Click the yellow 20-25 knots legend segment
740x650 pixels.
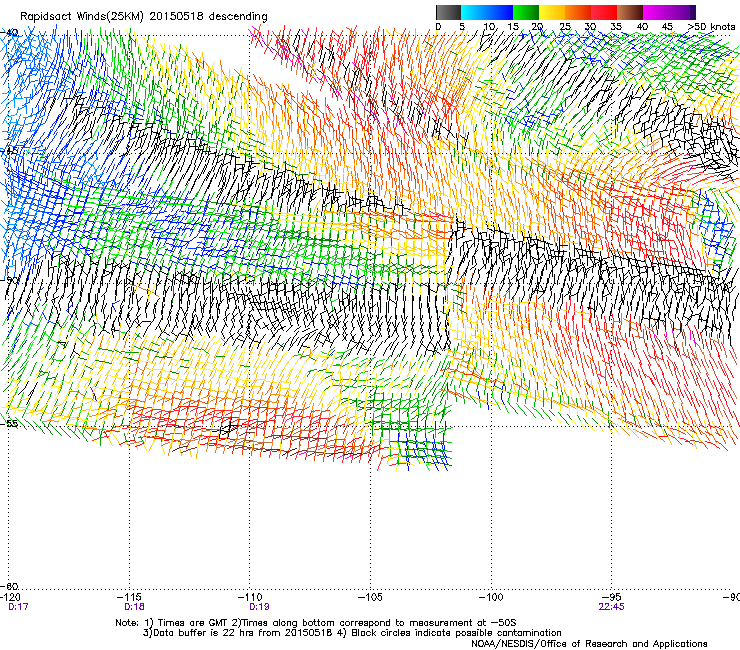552,12
